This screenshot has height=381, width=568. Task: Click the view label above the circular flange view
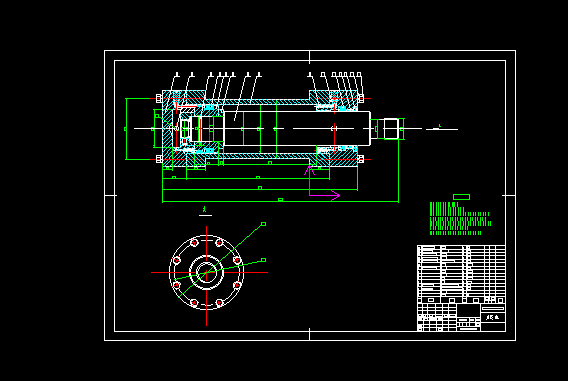coord(205,211)
